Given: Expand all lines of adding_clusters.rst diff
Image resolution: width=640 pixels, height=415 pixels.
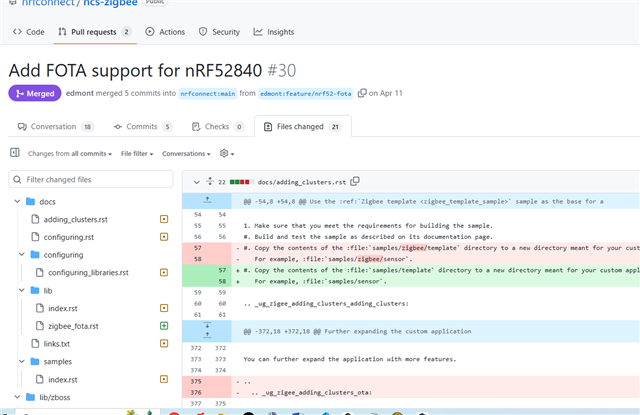Looking at the screenshot, I should click(210, 181).
